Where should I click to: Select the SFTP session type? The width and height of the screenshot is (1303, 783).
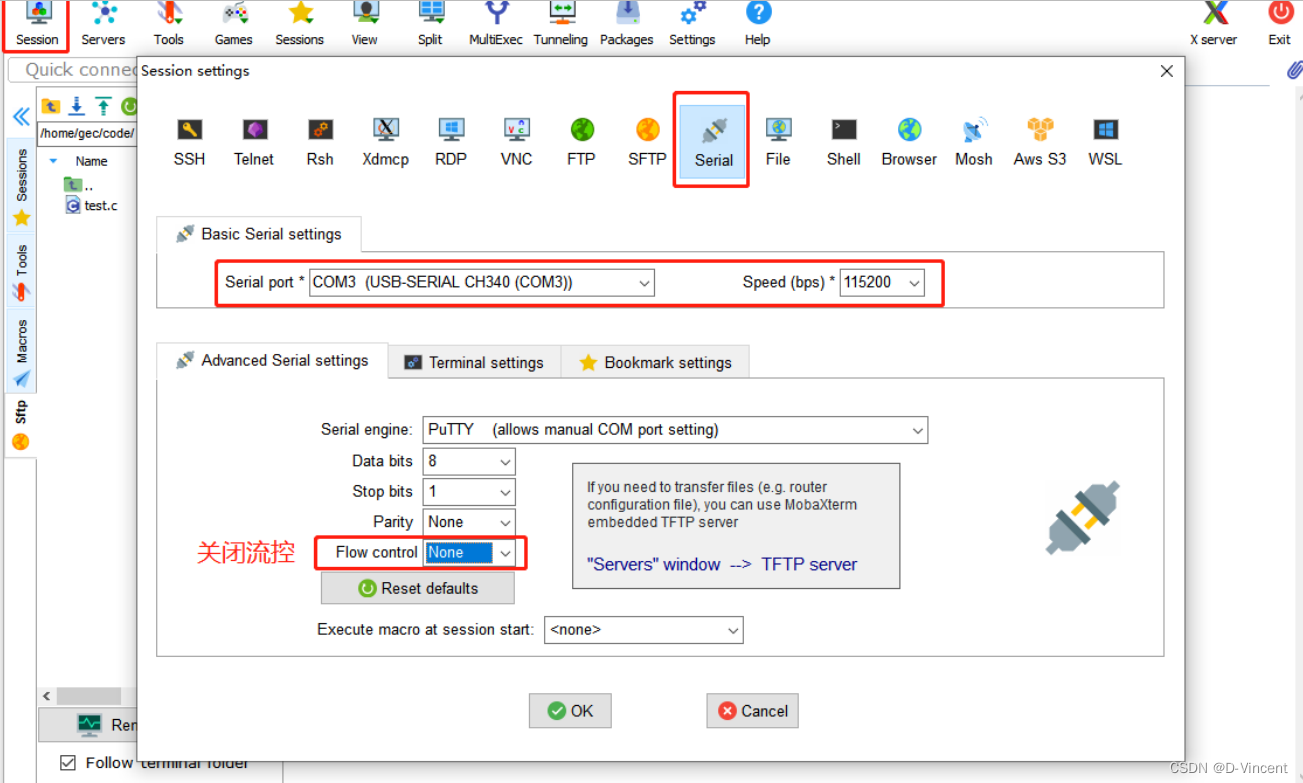point(647,142)
